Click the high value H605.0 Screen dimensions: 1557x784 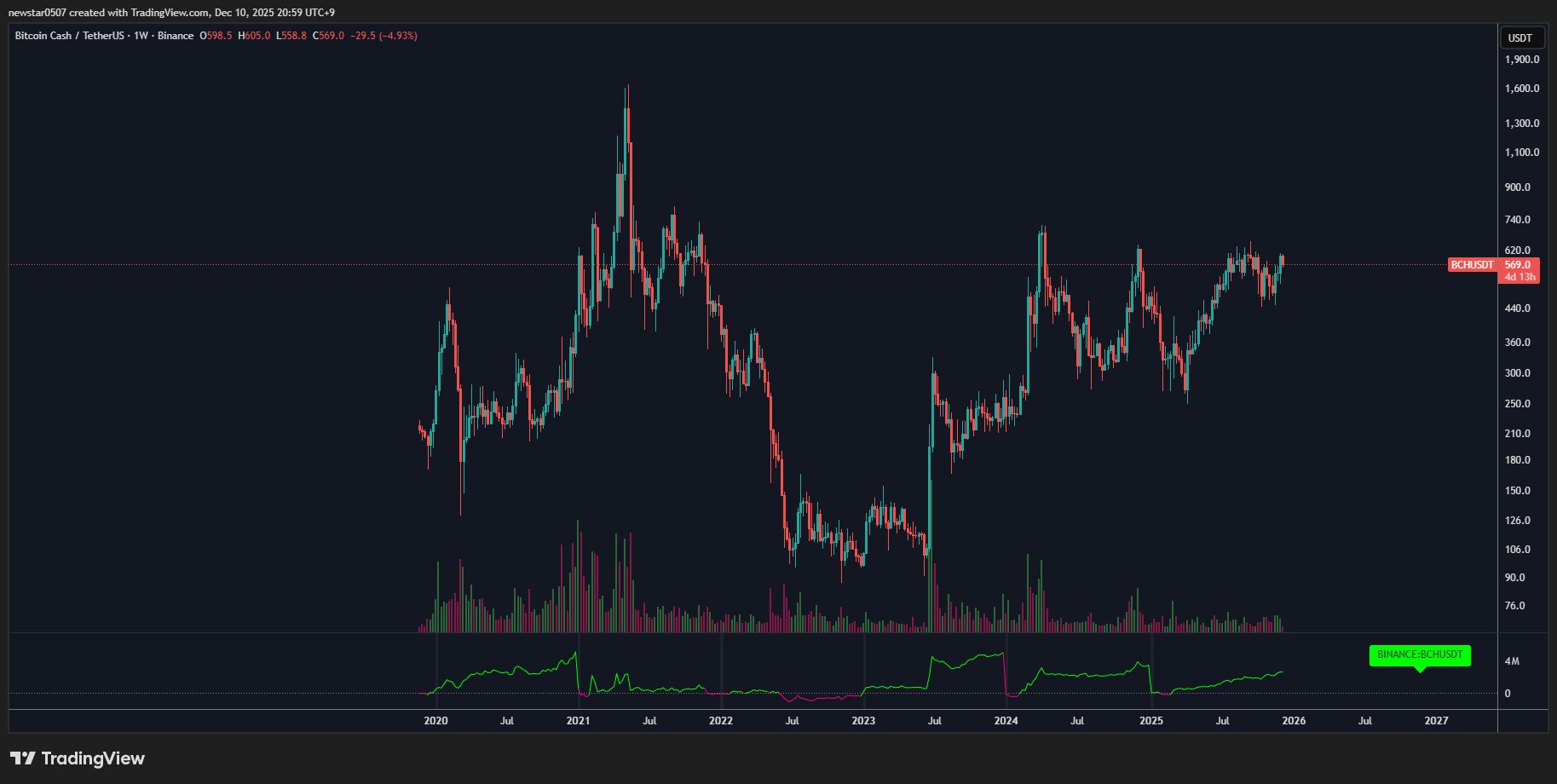[x=254, y=36]
